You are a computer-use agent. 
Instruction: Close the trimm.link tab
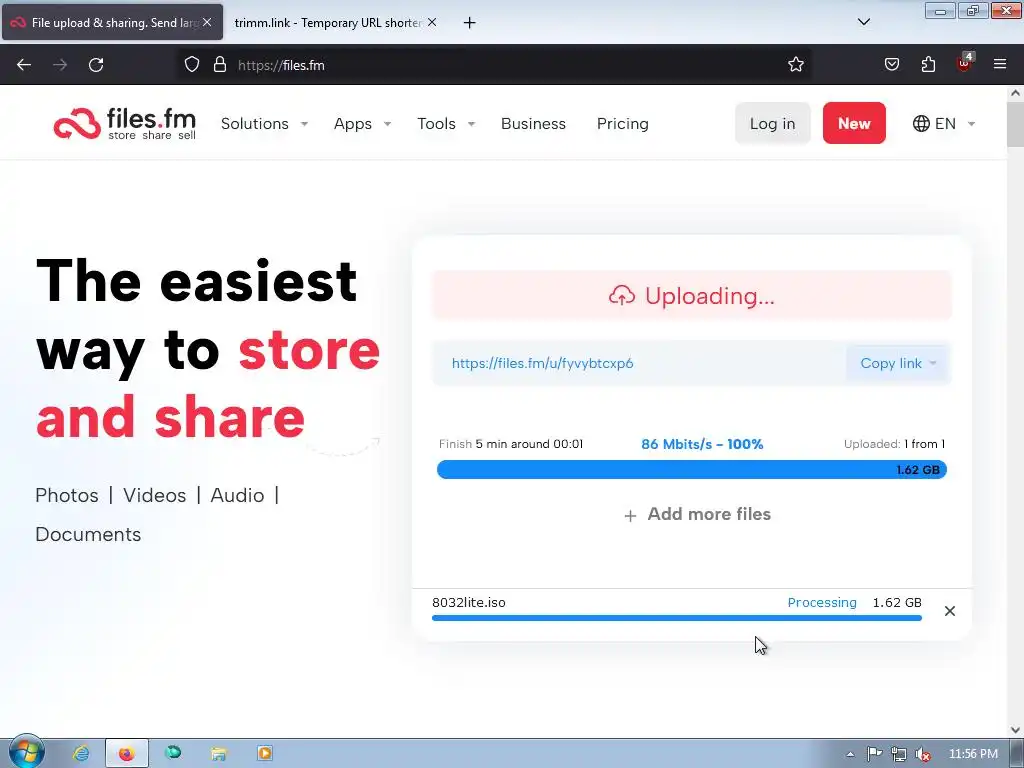coord(432,22)
